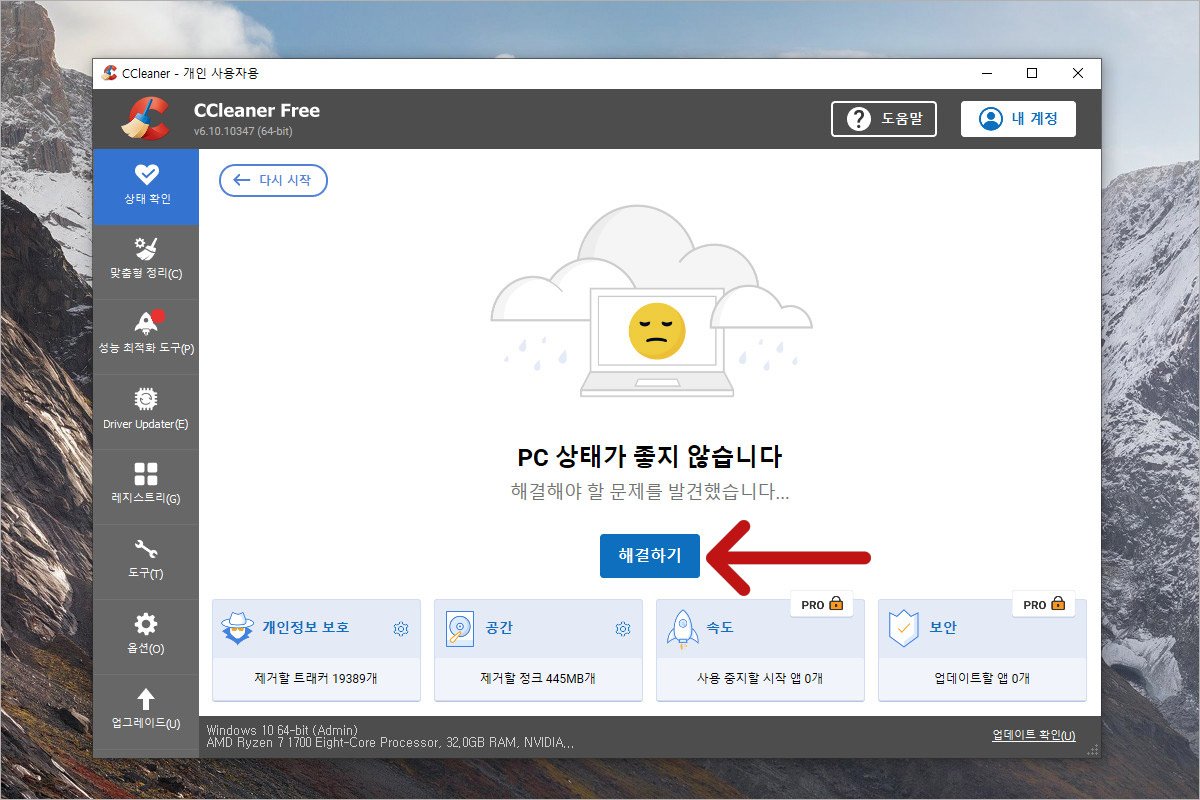Viewport: 1200px width, 800px height.
Task: Select text 제거할 트래커 19389개
Action: (x=317, y=678)
